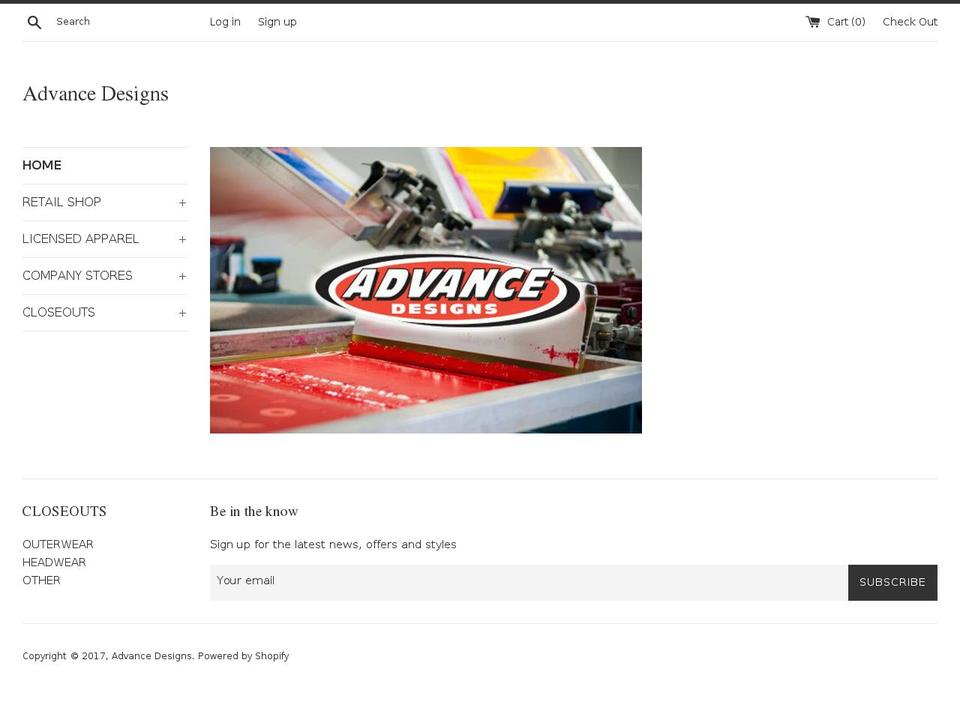Open Cart (0) link
Screen dimensions: 960x720
coord(846,22)
